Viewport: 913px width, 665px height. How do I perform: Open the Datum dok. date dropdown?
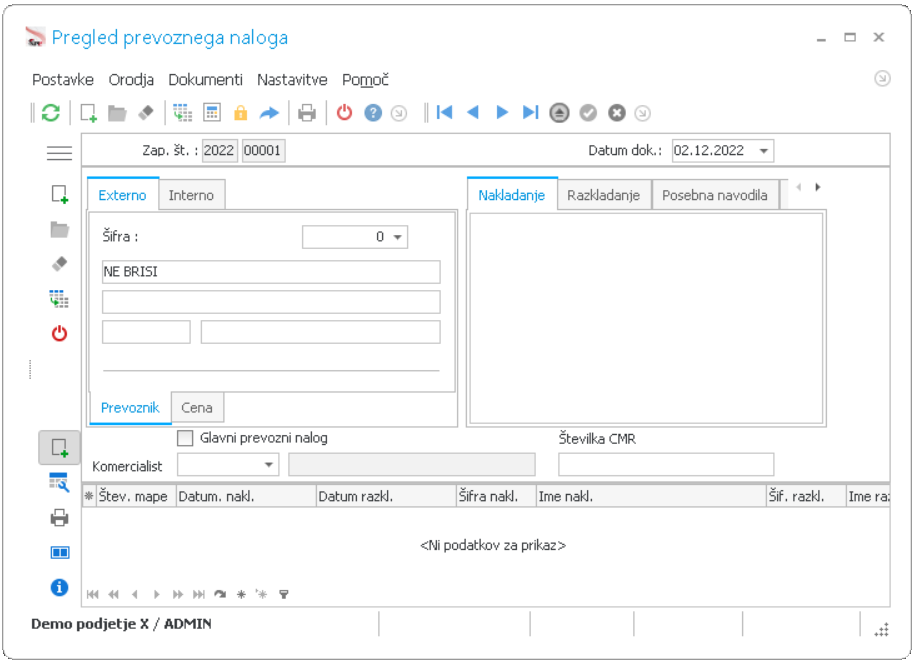pyautogui.click(x=763, y=151)
